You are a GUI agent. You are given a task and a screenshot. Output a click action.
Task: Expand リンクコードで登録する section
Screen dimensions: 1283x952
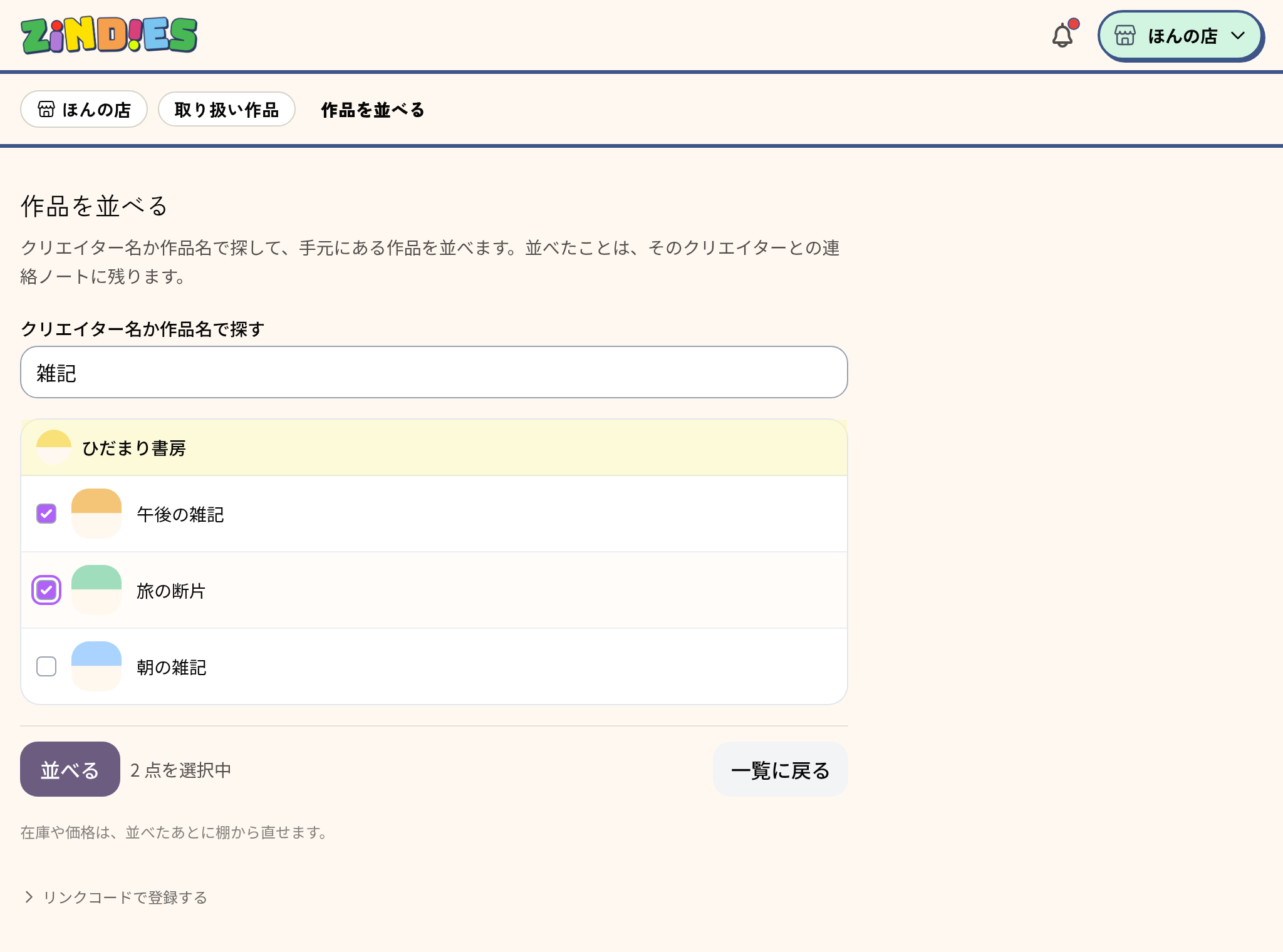click(x=115, y=898)
